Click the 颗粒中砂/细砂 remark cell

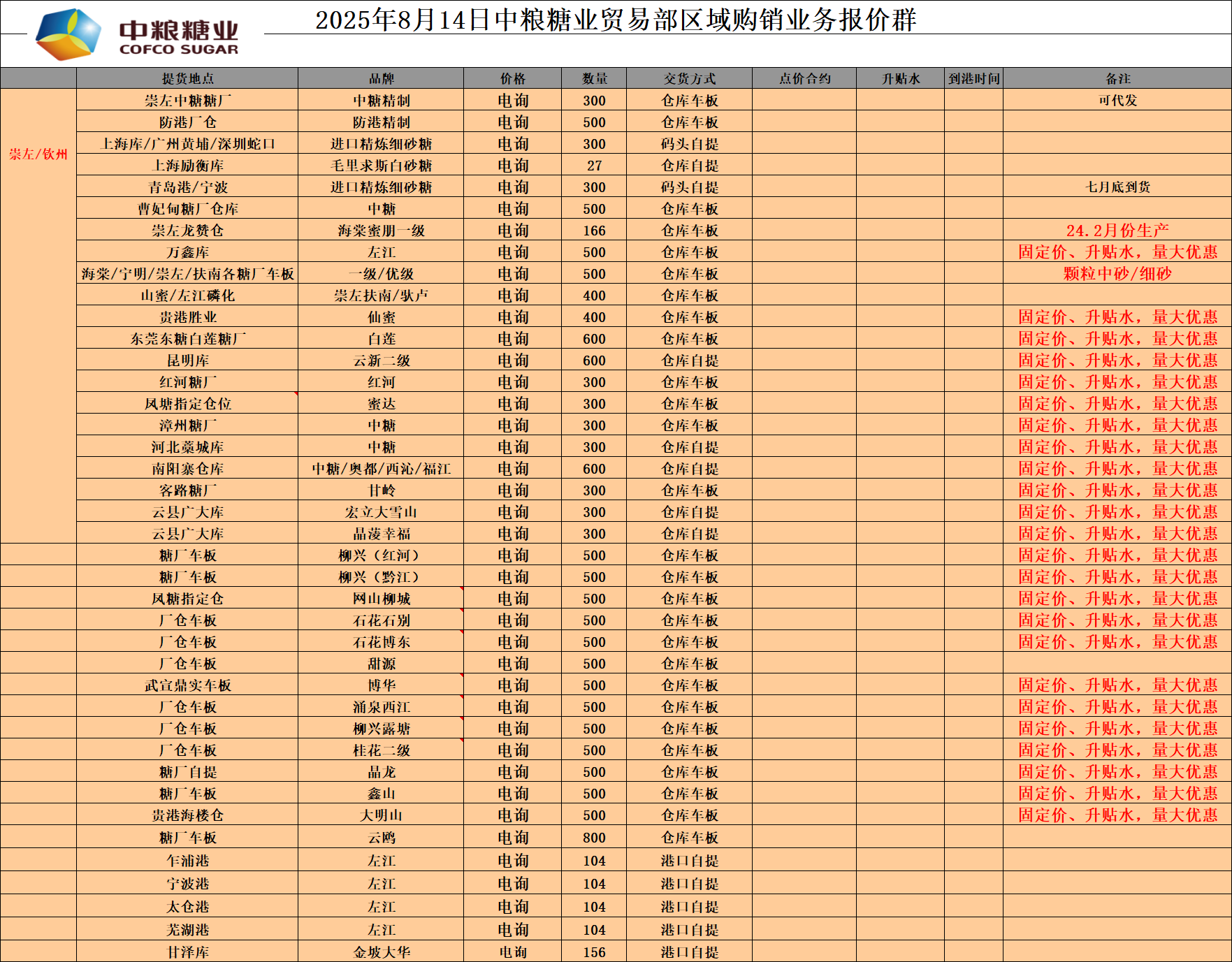(1117, 274)
